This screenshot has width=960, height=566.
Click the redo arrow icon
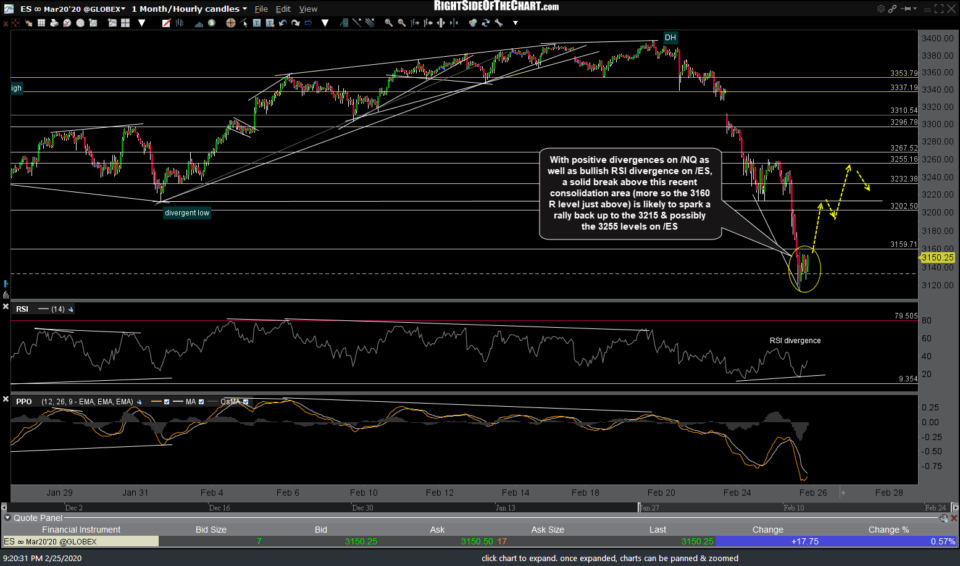click(x=296, y=23)
